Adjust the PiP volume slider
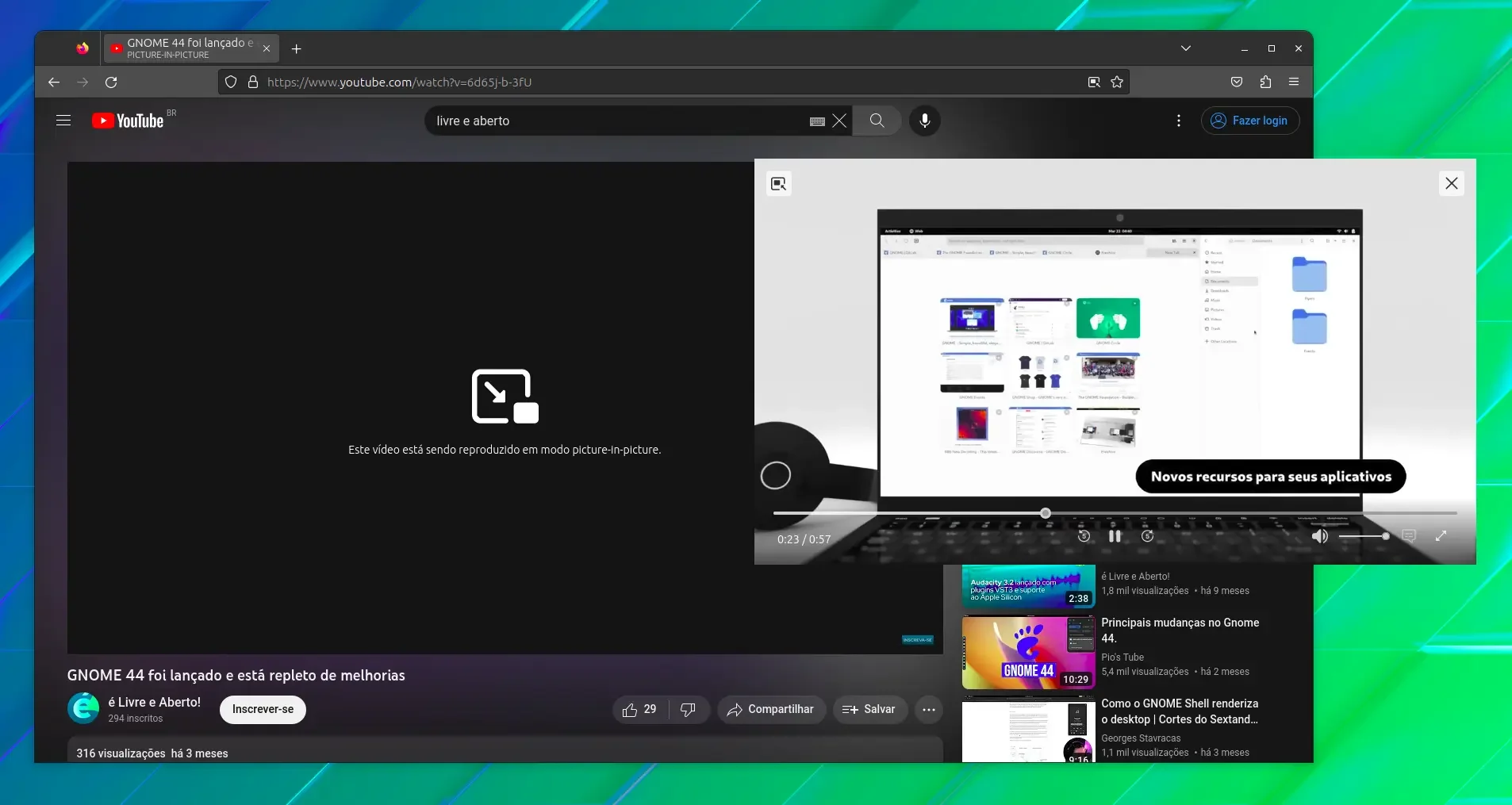The width and height of the screenshot is (1512, 805). (x=1364, y=536)
